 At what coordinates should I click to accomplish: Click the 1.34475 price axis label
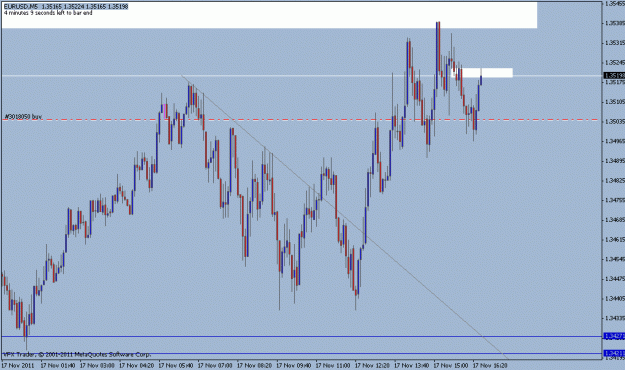(615, 279)
